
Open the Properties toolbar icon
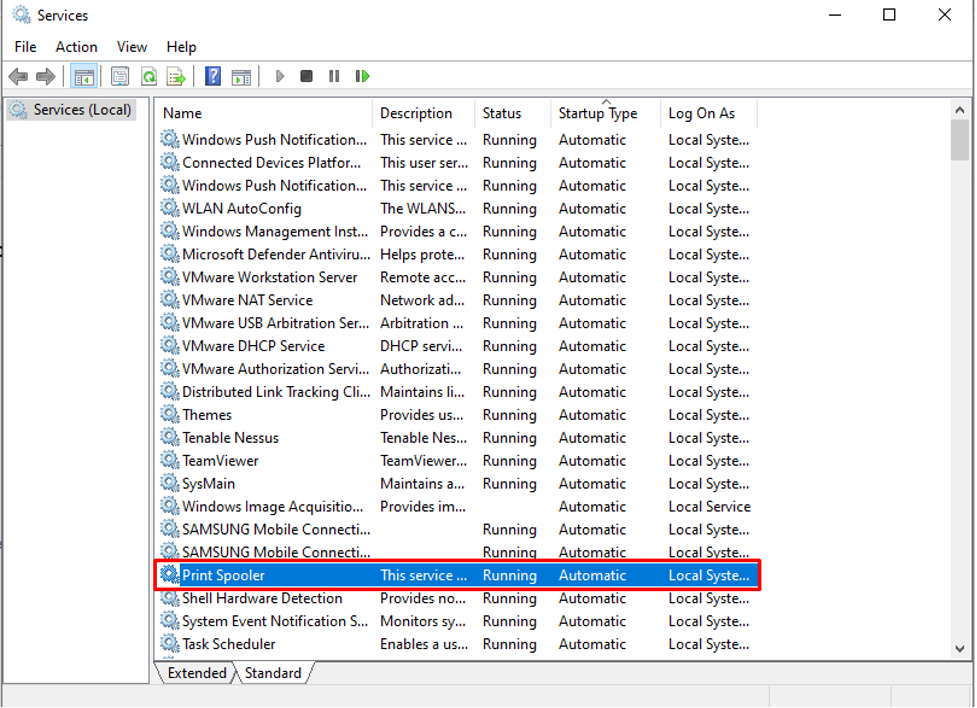pos(120,77)
